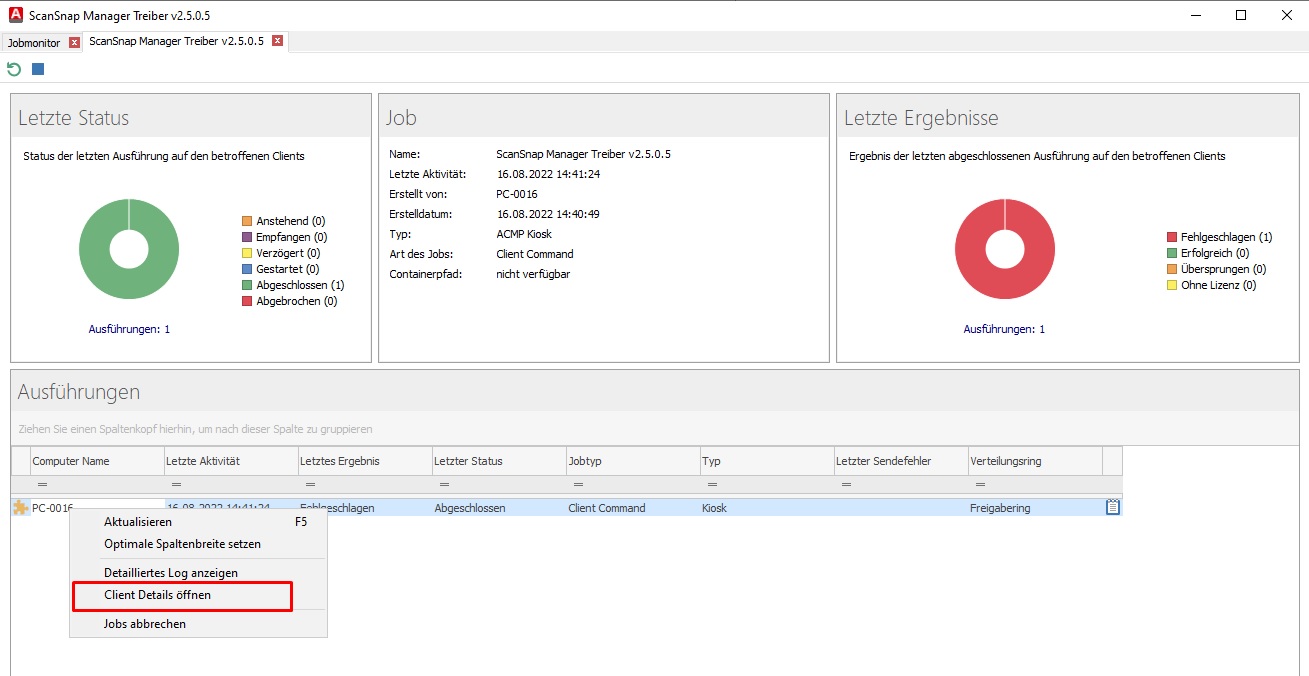Close the Jobmonitor tab with its red X
The image size is (1309, 676).
[74, 43]
